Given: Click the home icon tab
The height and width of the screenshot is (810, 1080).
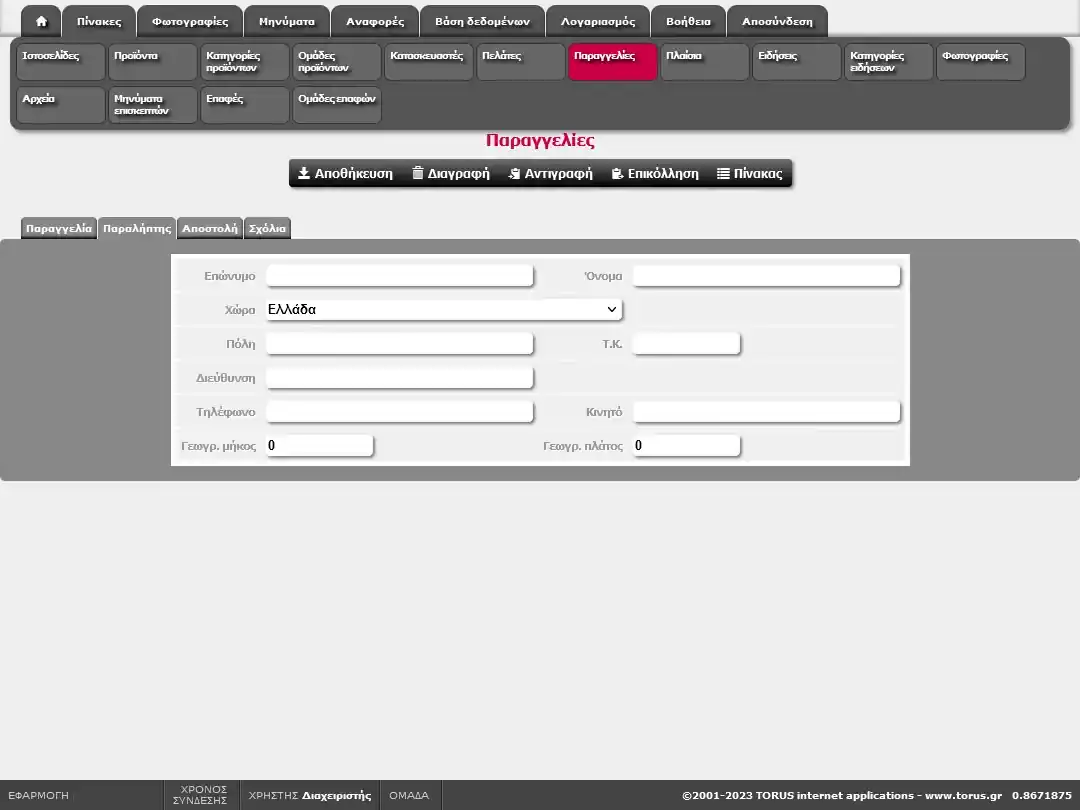Looking at the screenshot, I should (41, 21).
